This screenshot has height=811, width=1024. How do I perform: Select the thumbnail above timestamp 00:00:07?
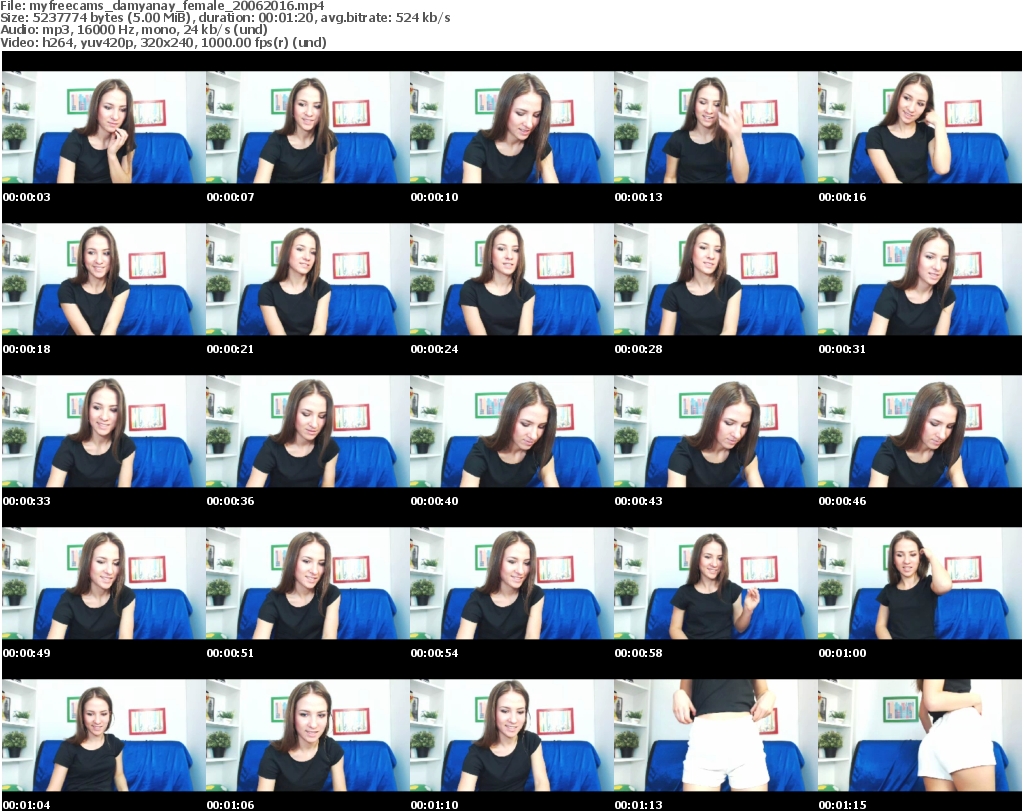coord(308,127)
